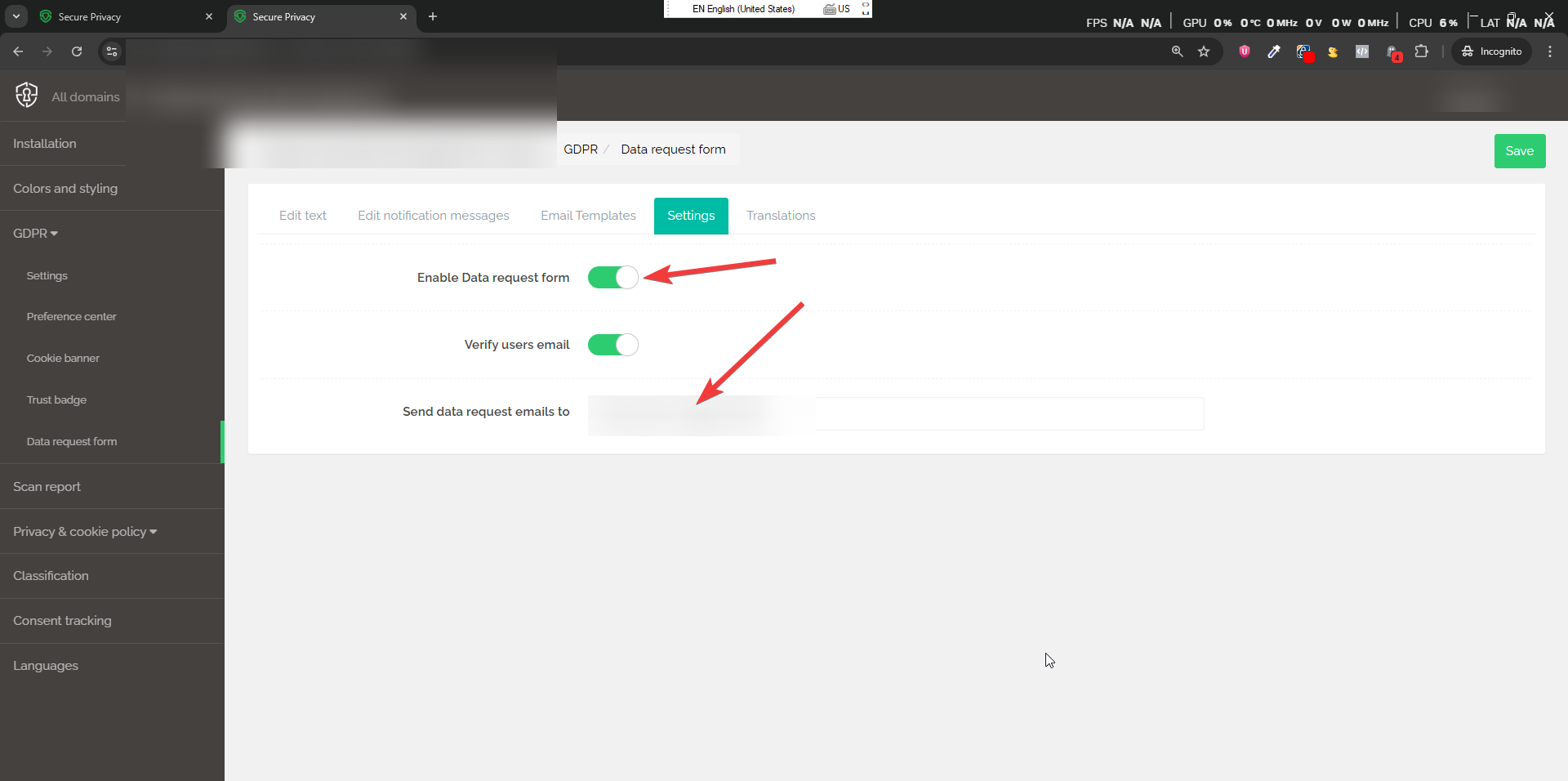Click the pink shield ad-blocker icon
This screenshot has height=781, width=1568.
[x=1243, y=51]
